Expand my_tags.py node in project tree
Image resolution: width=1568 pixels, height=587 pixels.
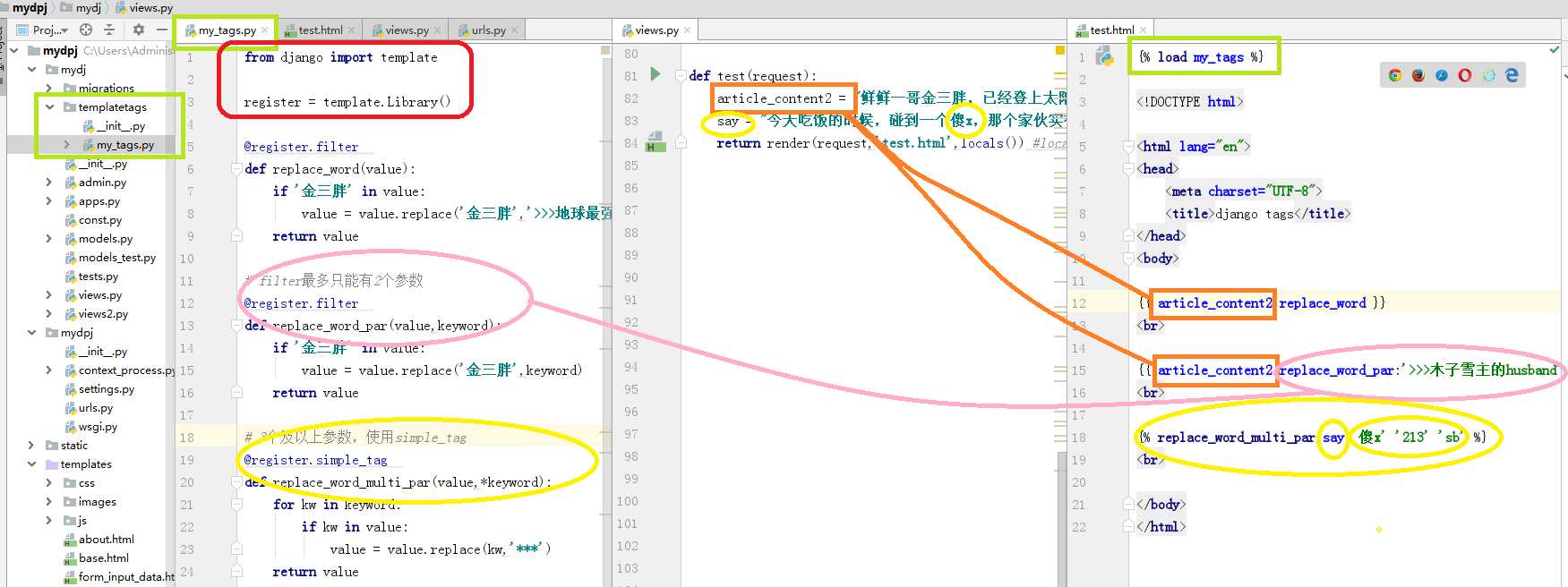[x=67, y=144]
